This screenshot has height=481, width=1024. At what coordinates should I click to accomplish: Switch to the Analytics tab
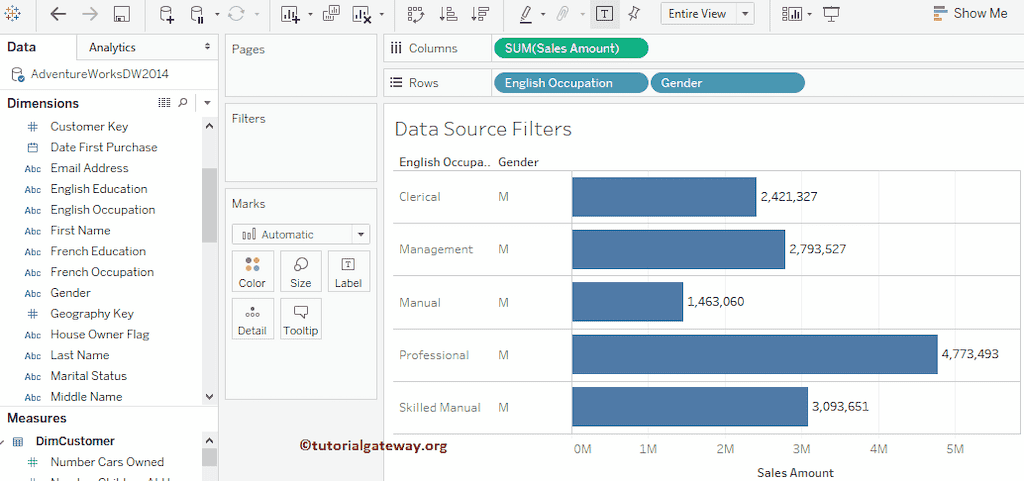tap(112, 47)
